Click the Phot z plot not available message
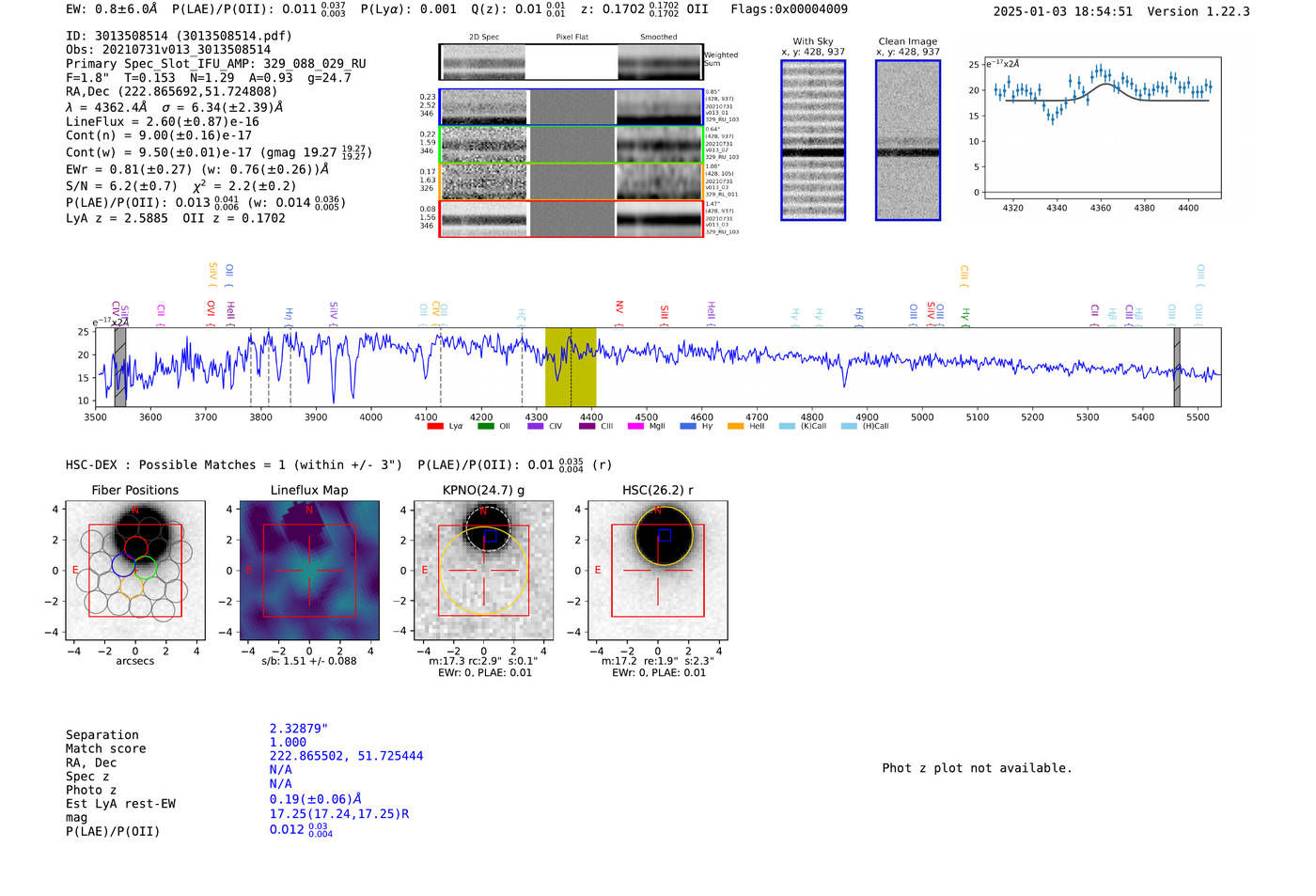Viewport: 1316px width, 896px height. click(977, 768)
